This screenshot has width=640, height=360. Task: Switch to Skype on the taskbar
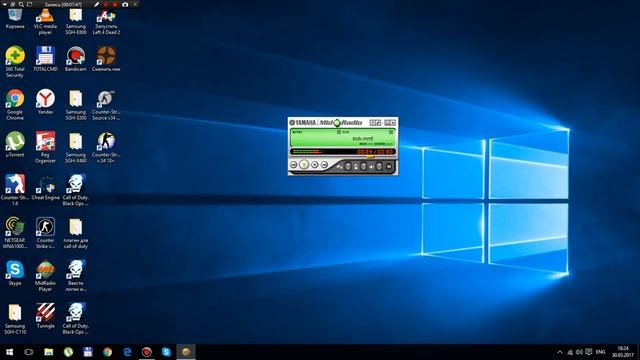(166, 352)
